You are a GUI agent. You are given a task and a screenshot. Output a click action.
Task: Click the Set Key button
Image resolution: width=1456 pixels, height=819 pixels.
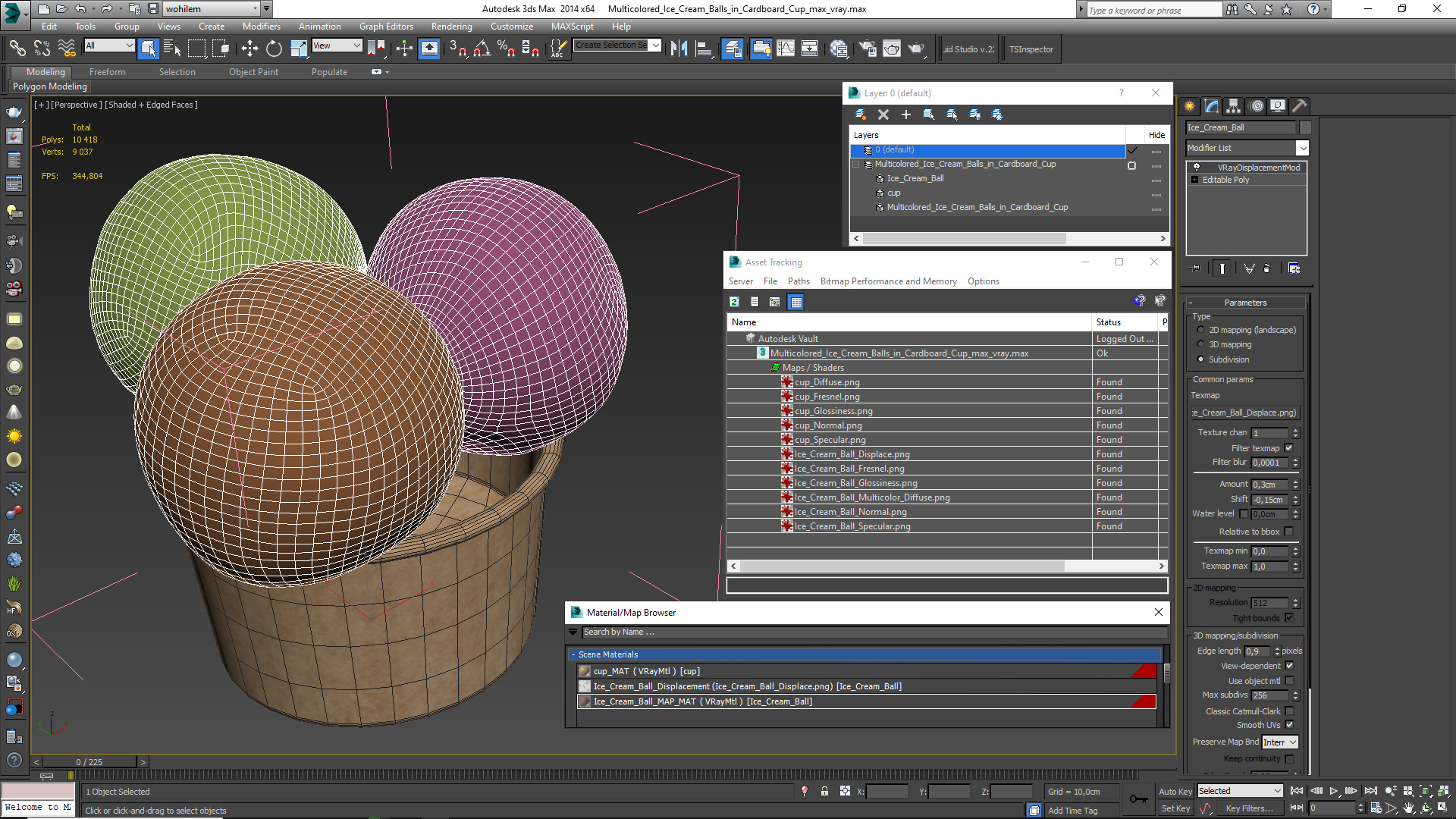click(1175, 808)
